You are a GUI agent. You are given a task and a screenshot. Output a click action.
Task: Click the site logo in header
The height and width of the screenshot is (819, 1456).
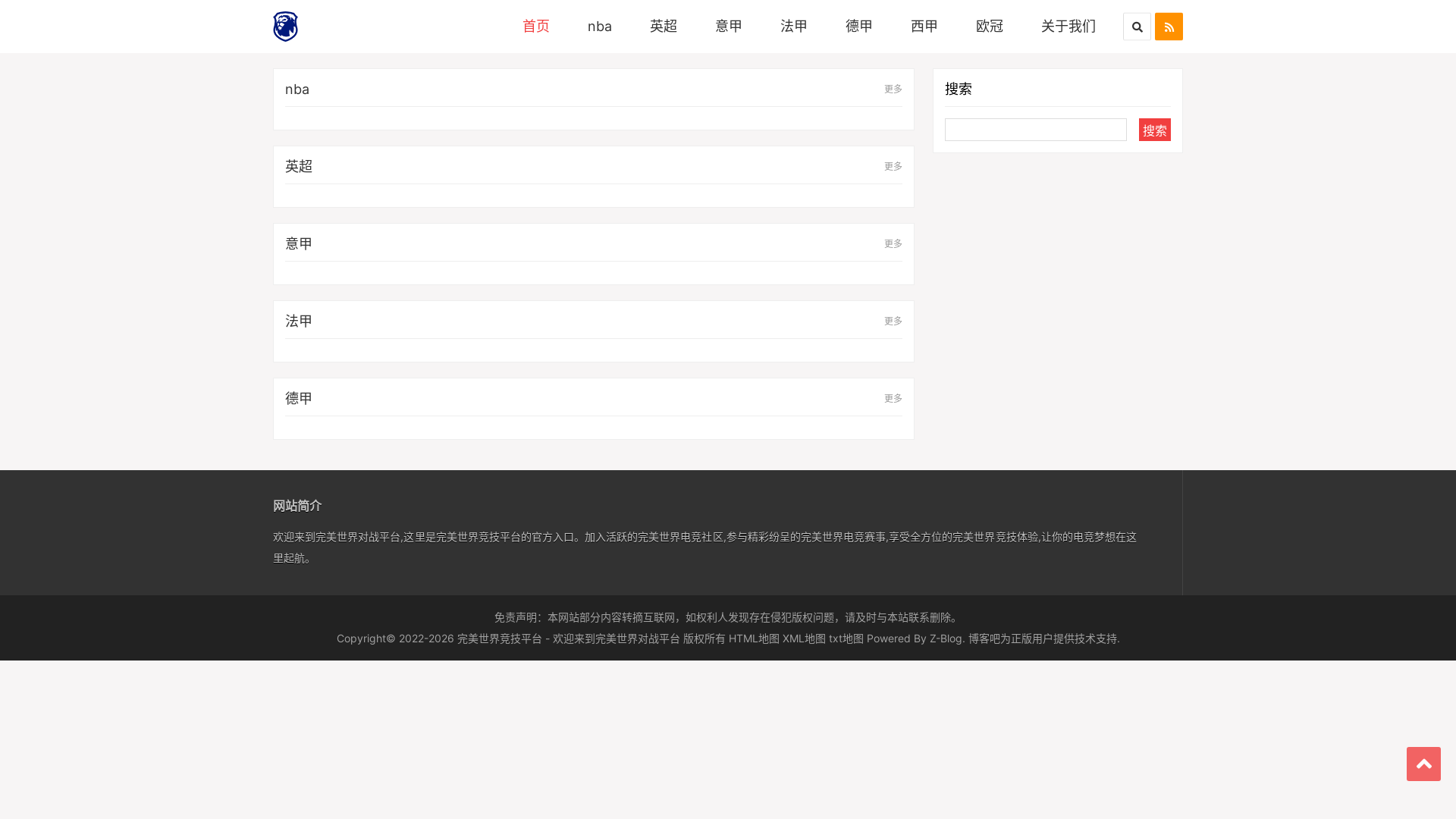tap(286, 27)
